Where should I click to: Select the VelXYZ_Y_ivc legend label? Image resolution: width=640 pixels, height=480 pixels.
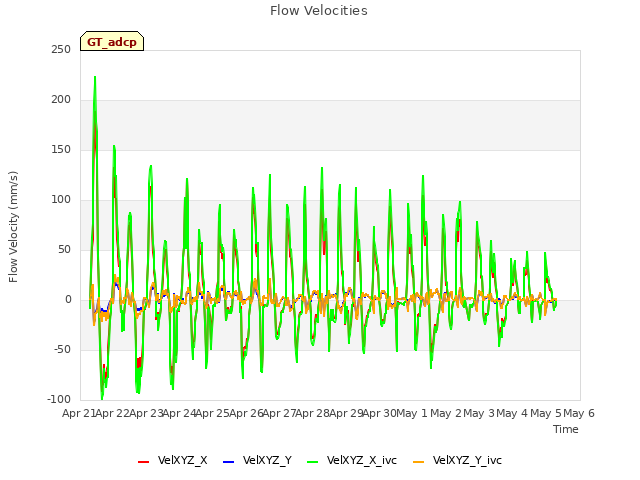click(x=467, y=460)
